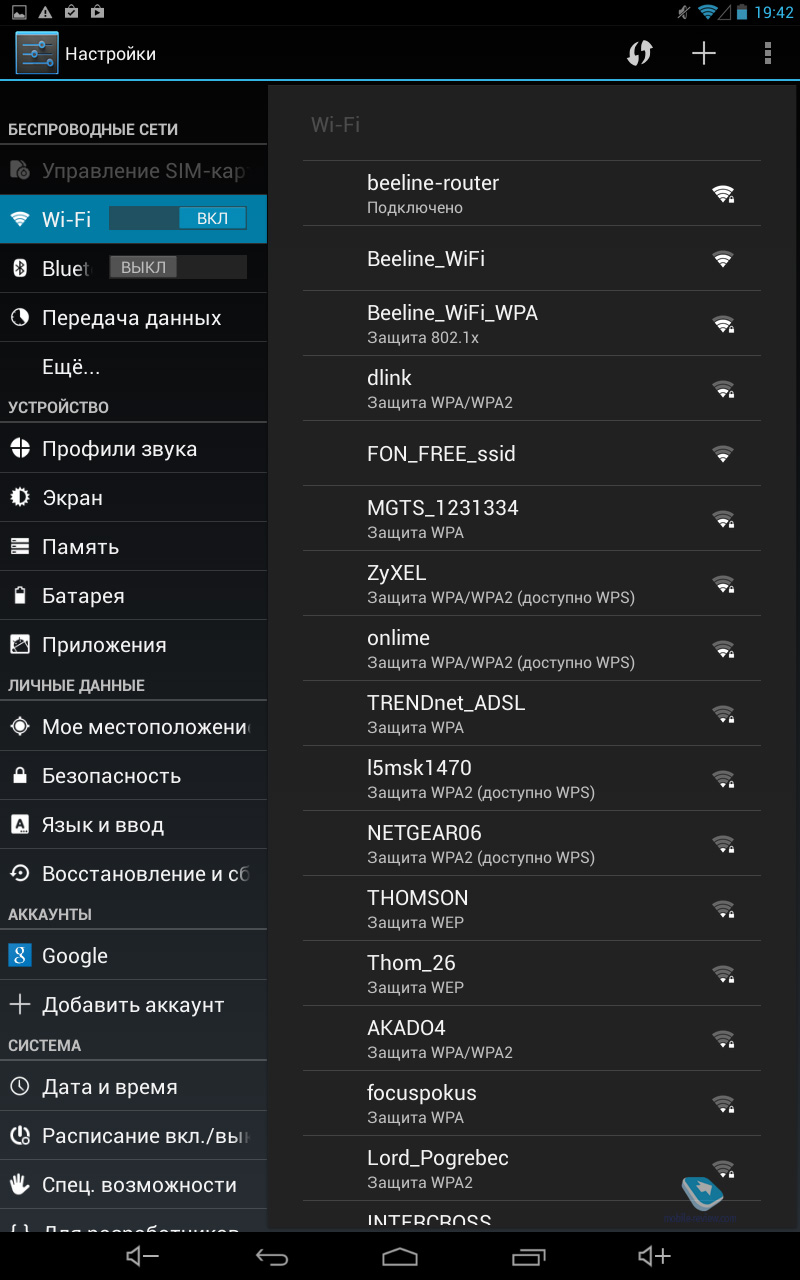Image resolution: width=800 pixels, height=1280 pixels.
Task: Tap Добавить аккаунт
Action: 133,1005
